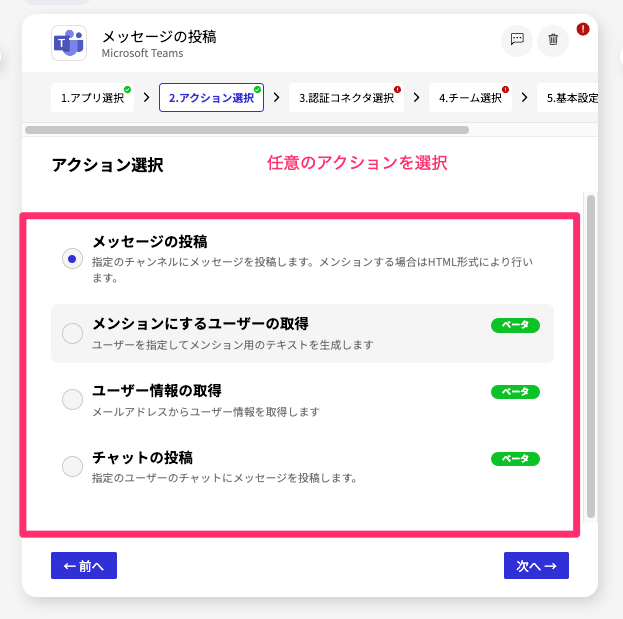Open the 2.アクション選択 step tab

[211, 98]
